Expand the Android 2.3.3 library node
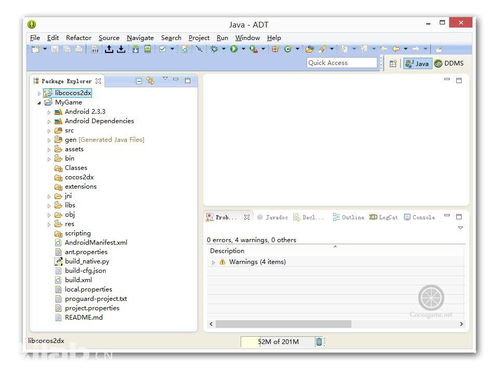Viewport: 499px width, 370px height. tap(49, 112)
